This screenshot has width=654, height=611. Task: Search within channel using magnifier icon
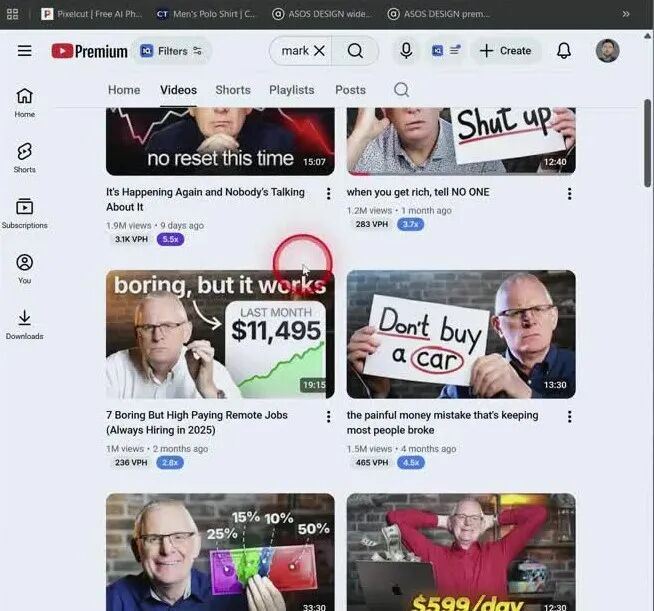(401, 90)
